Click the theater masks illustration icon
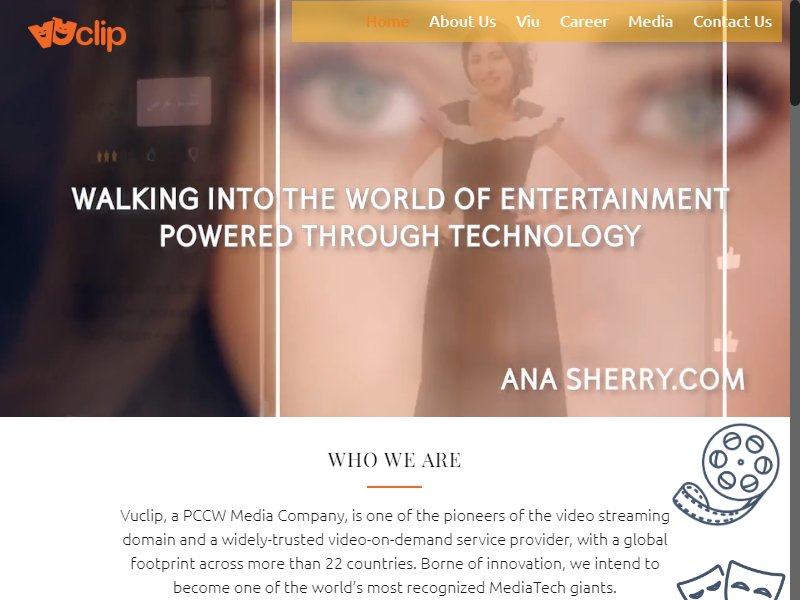The height and width of the screenshot is (600, 800). [731, 581]
